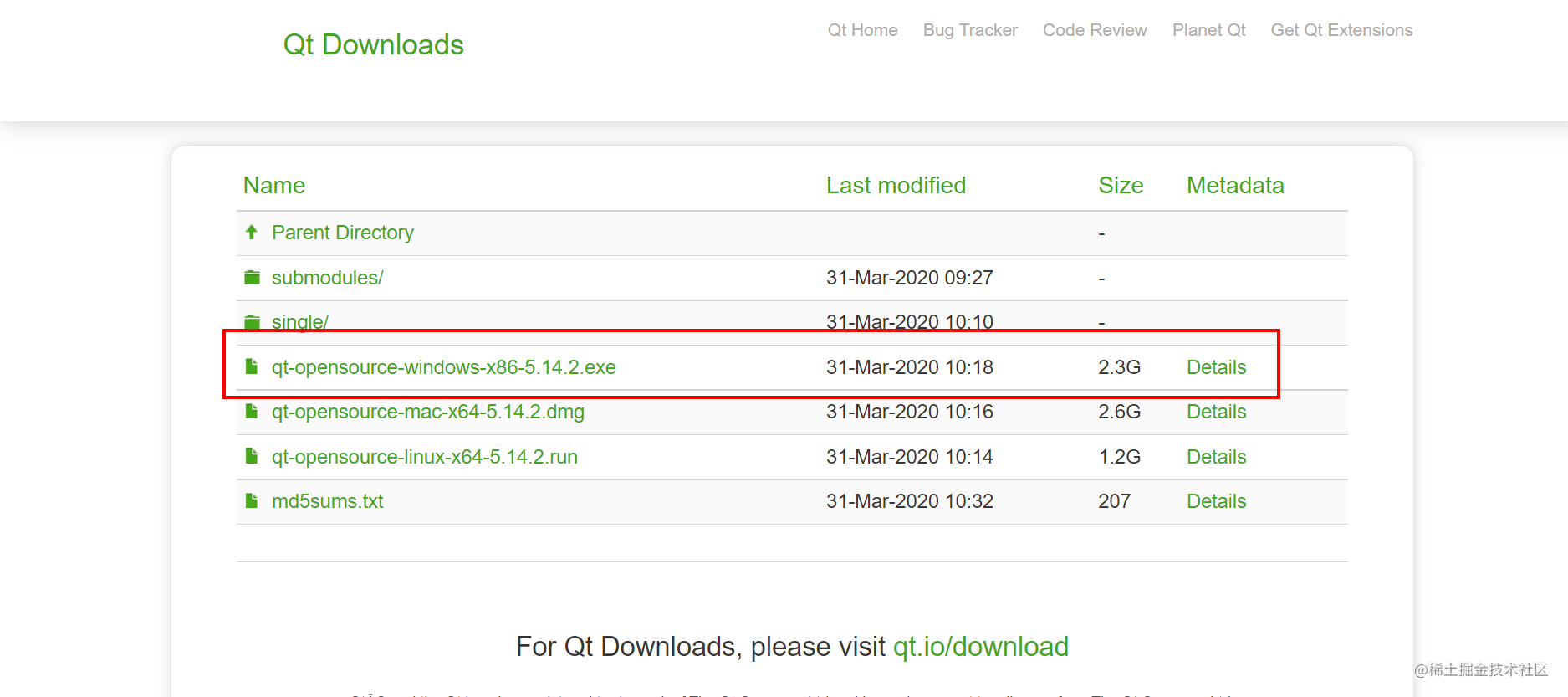The height and width of the screenshot is (697, 1568).
Task: Visit the qt.io/download link
Action: coord(981,646)
